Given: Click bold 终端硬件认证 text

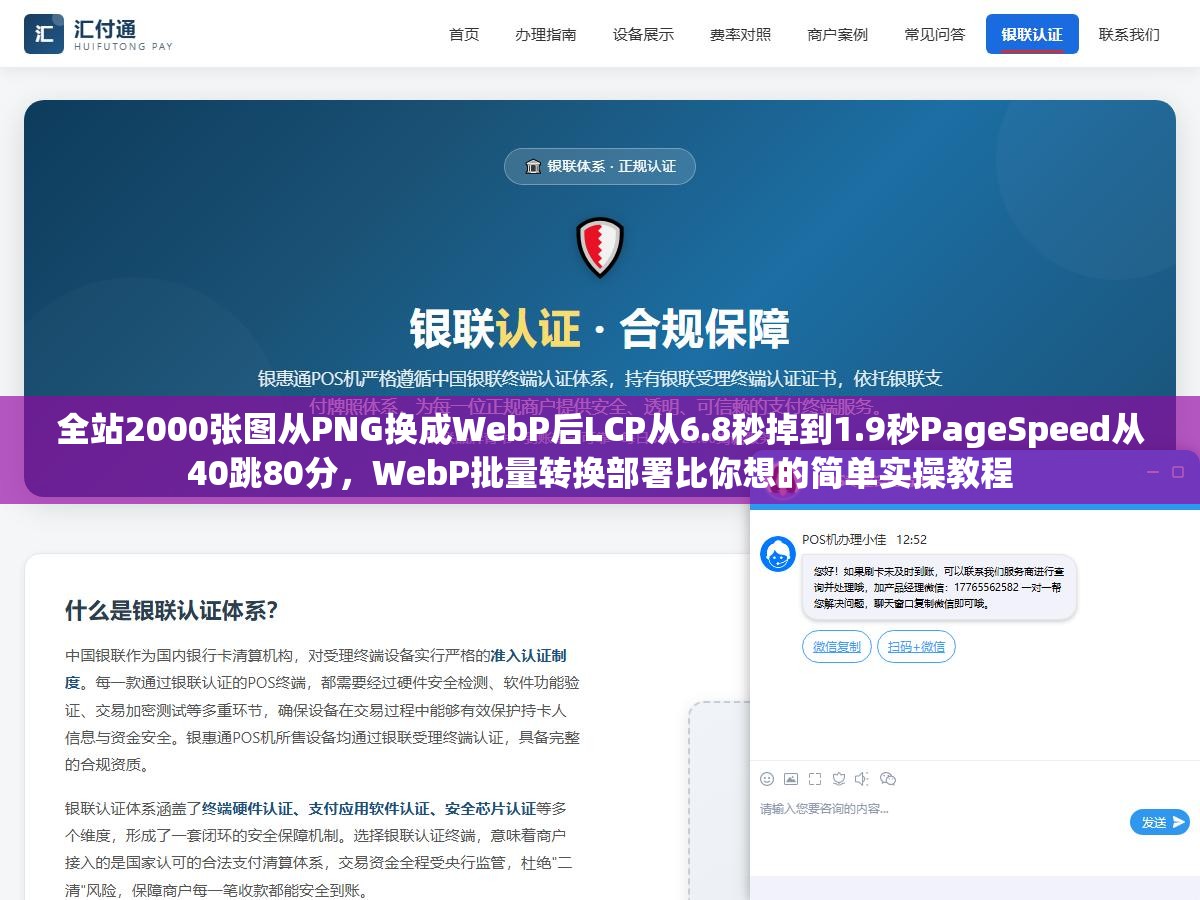Looking at the screenshot, I should (248, 808).
